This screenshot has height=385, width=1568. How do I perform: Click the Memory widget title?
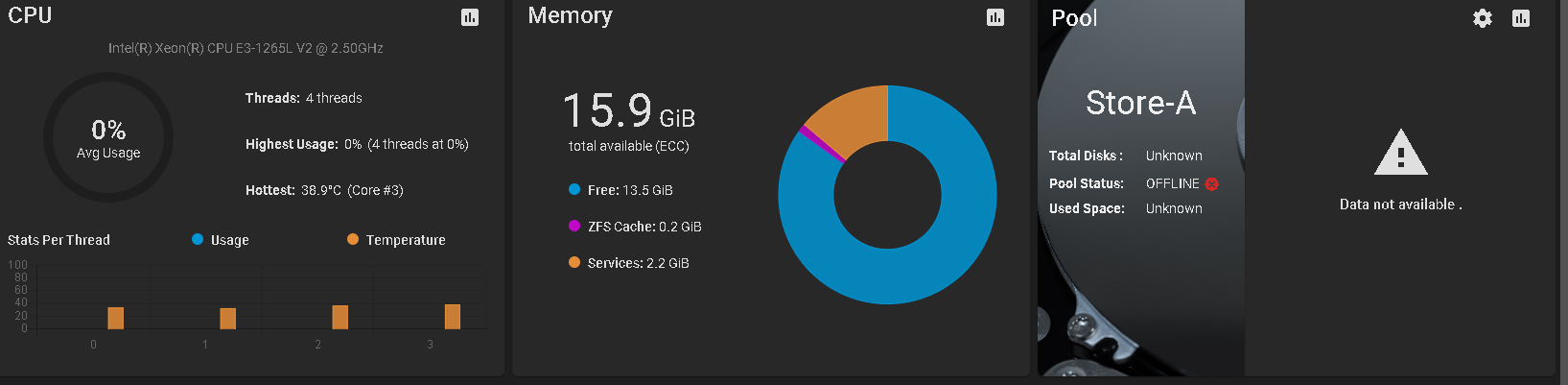click(x=570, y=16)
